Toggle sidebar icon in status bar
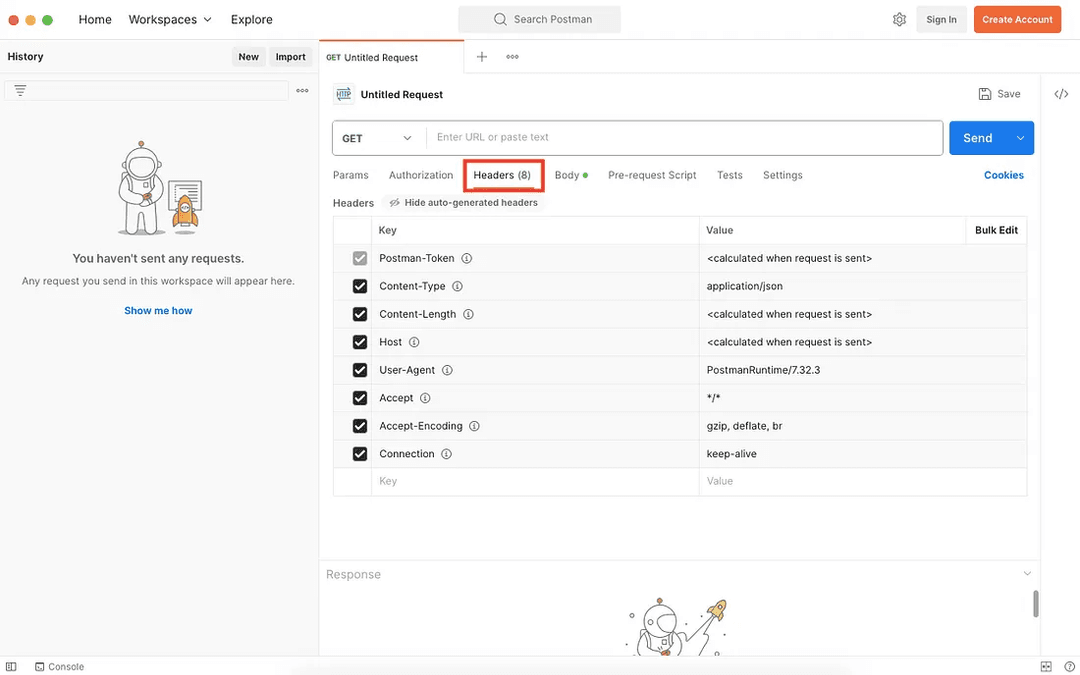Image resolution: width=1080 pixels, height=675 pixels. click(11, 667)
